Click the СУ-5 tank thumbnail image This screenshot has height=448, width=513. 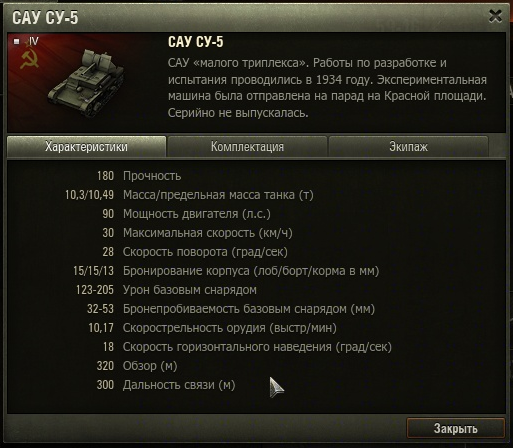pos(87,83)
